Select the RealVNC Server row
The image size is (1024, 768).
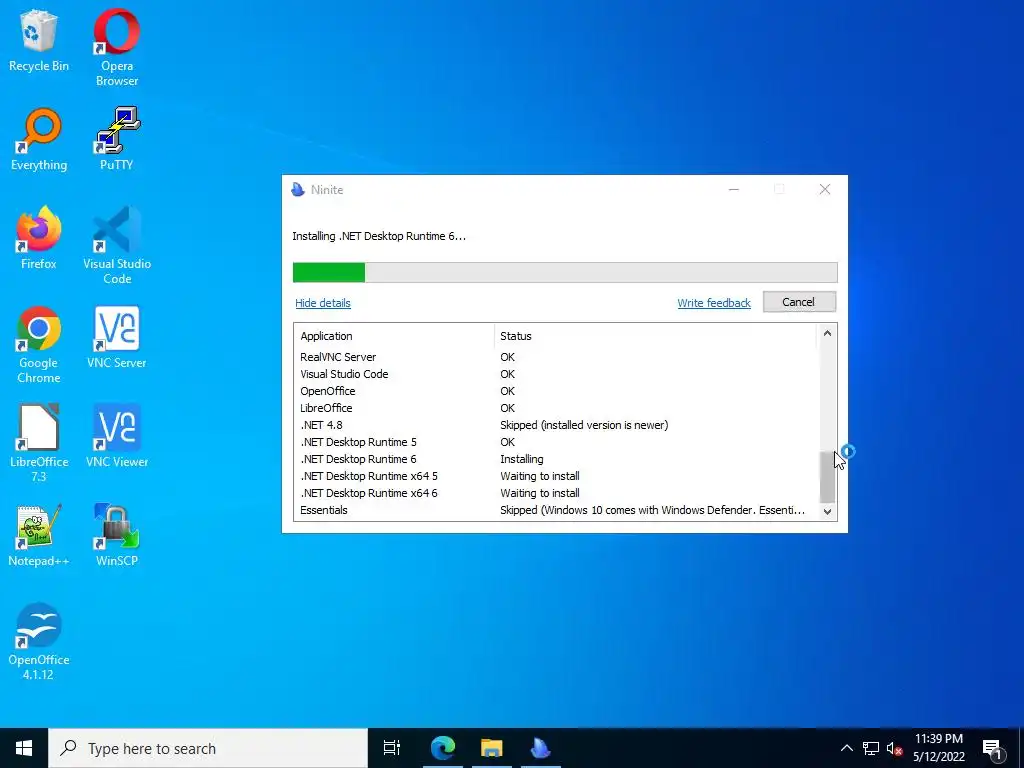pyautogui.click(x=556, y=357)
